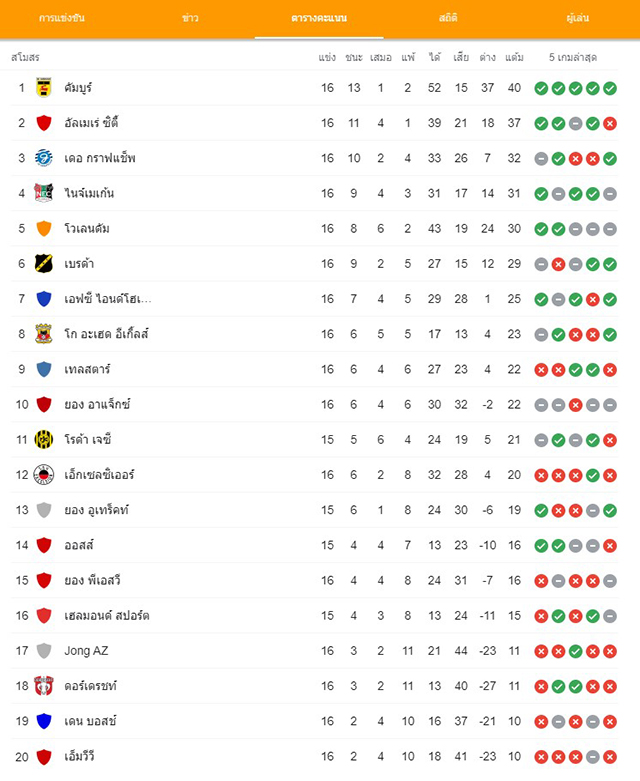
Task: Click the โรด้า เจซี club crest
Action: click(x=44, y=440)
